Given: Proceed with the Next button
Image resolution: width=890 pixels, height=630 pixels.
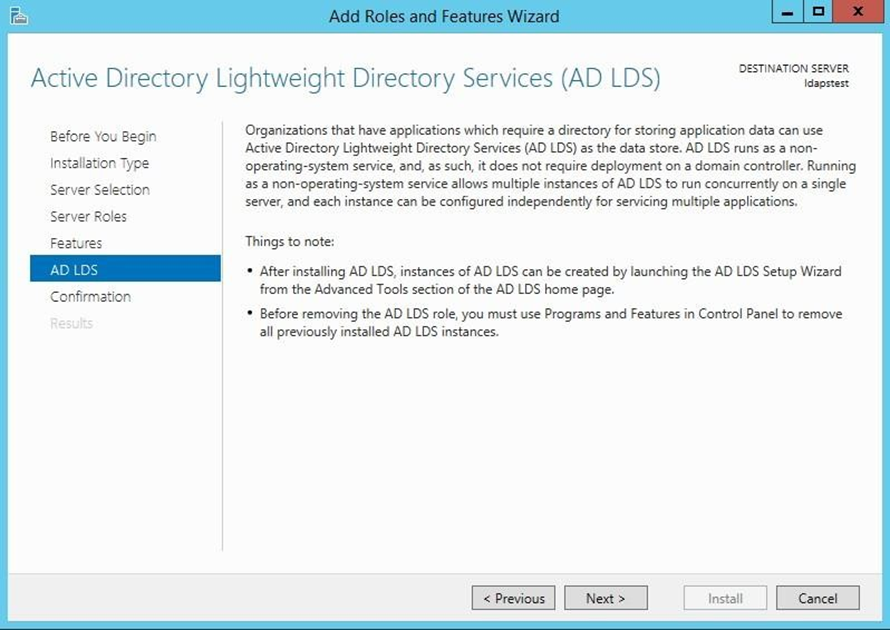Looking at the screenshot, I should point(605,598).
